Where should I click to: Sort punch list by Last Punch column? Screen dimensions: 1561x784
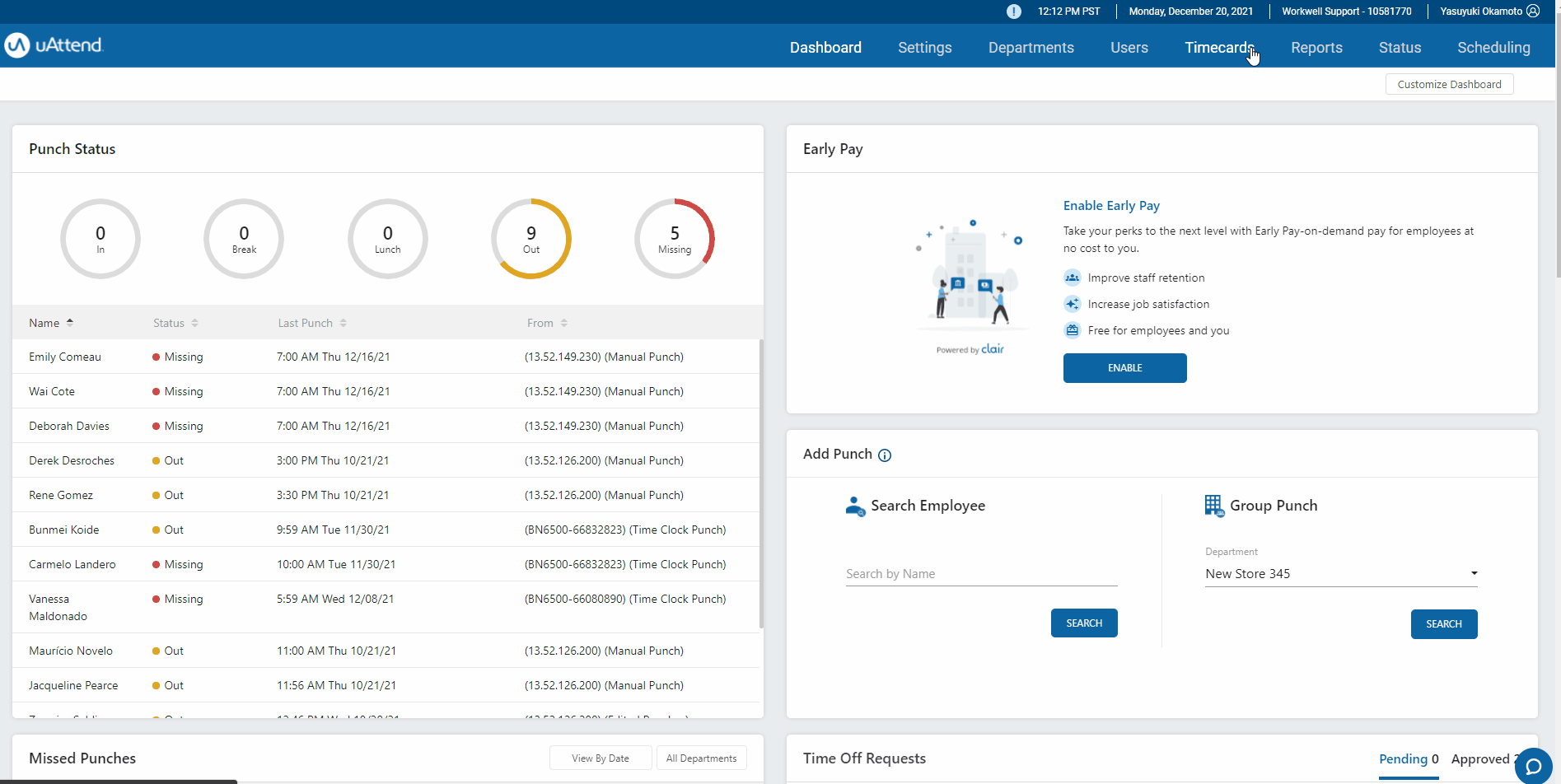344,323
